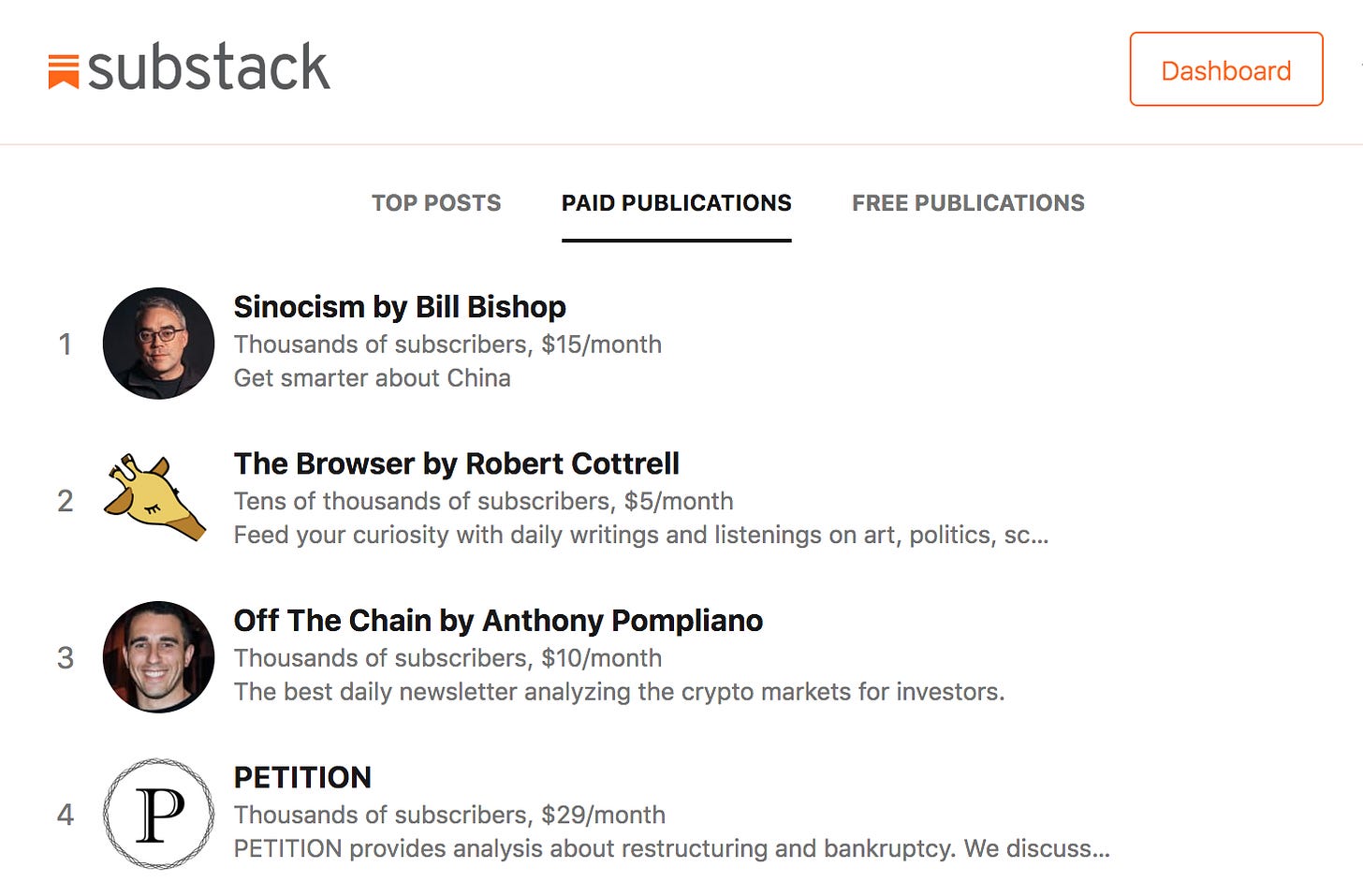
Task: Open Sinocism by Bill Bishop title
Action: pyautogui.click(x=400, y=307)
